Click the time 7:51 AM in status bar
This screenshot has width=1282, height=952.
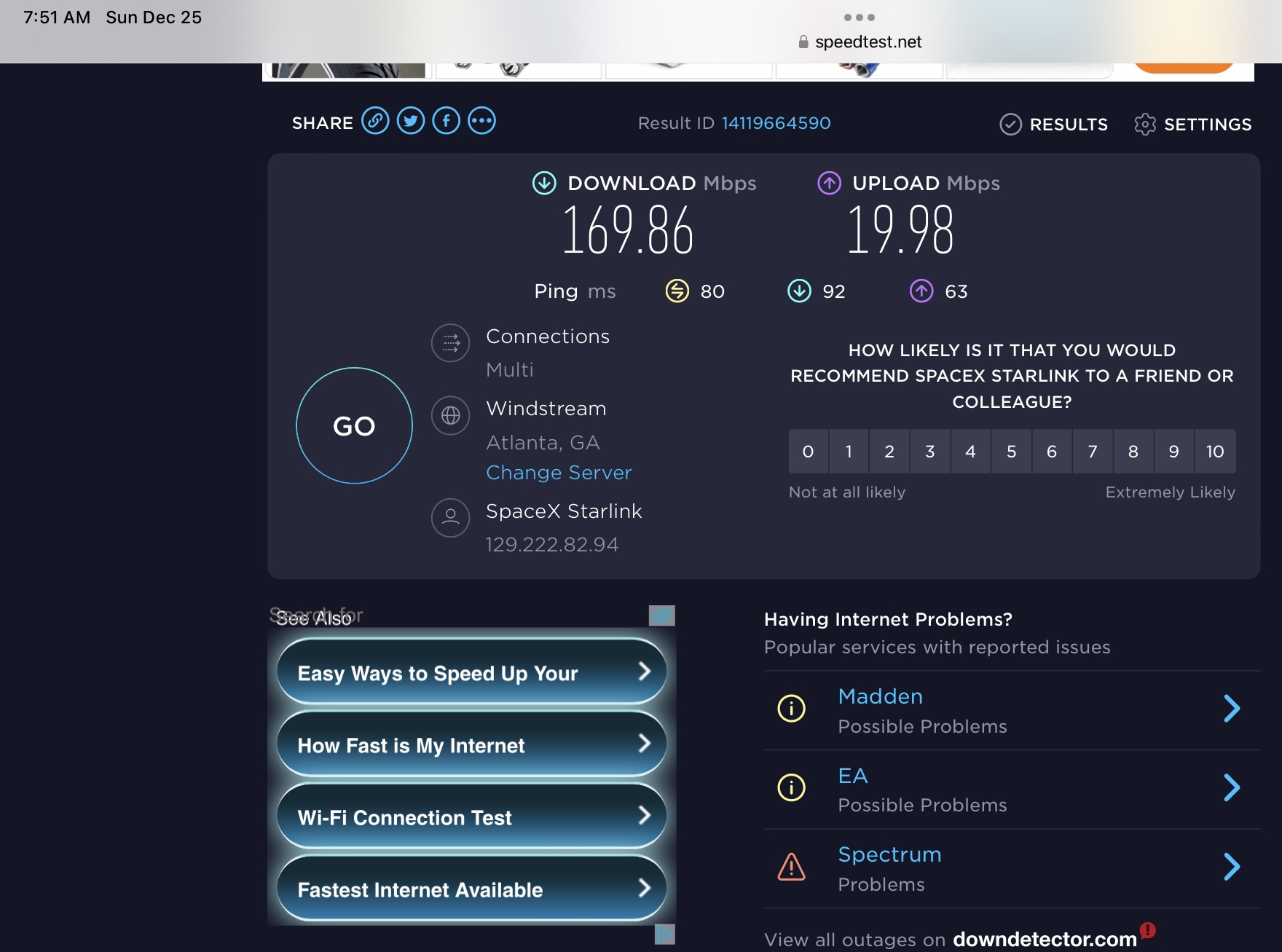point(57,17)
